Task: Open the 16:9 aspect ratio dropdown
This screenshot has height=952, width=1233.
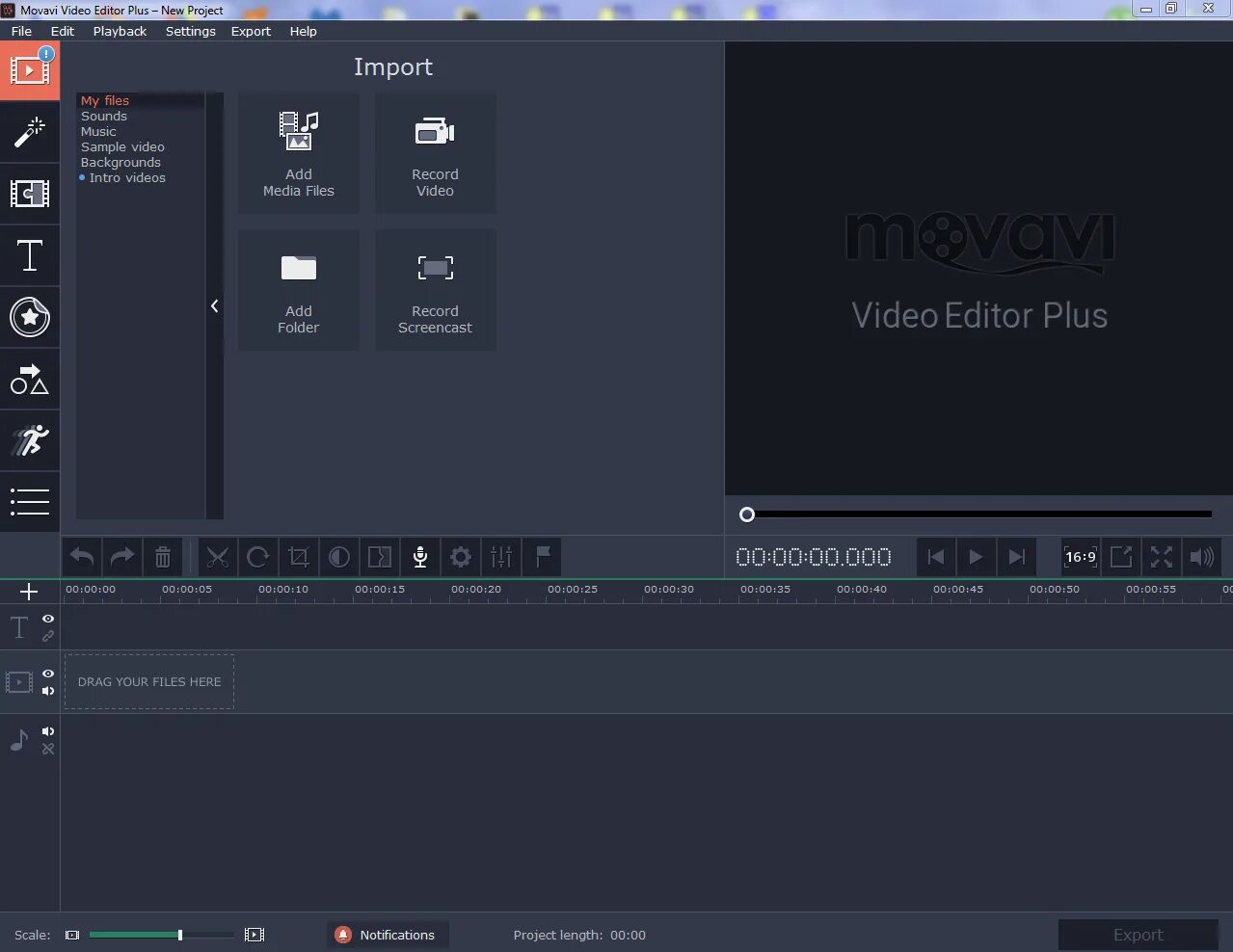Action: pyautogui.click(x=1081, y=557)
